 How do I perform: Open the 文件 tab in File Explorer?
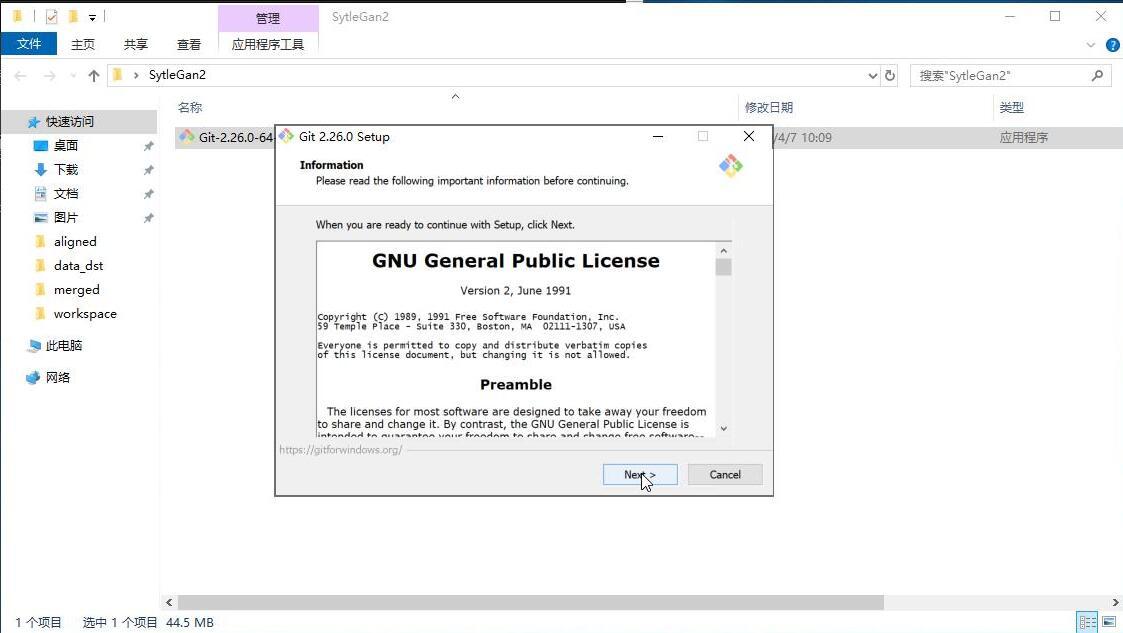click(29, 44)
